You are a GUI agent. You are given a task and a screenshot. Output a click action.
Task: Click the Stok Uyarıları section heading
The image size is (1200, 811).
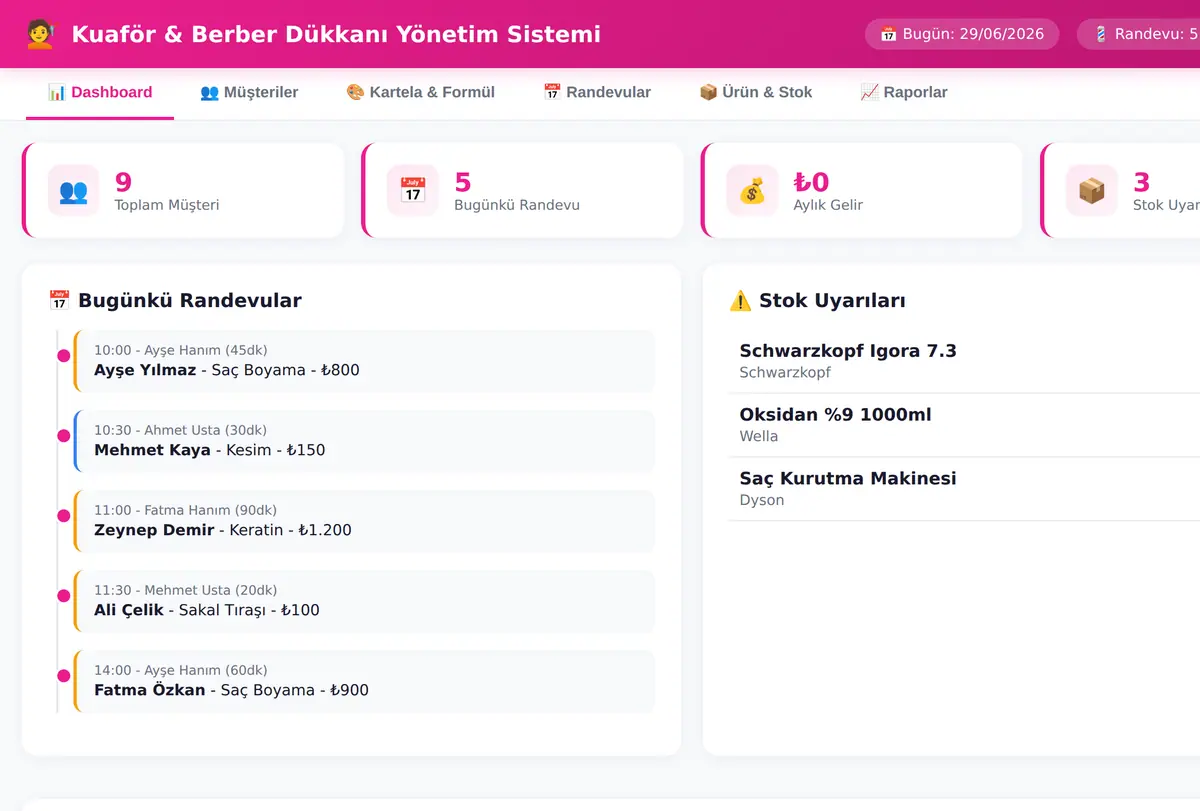(832, 300)
